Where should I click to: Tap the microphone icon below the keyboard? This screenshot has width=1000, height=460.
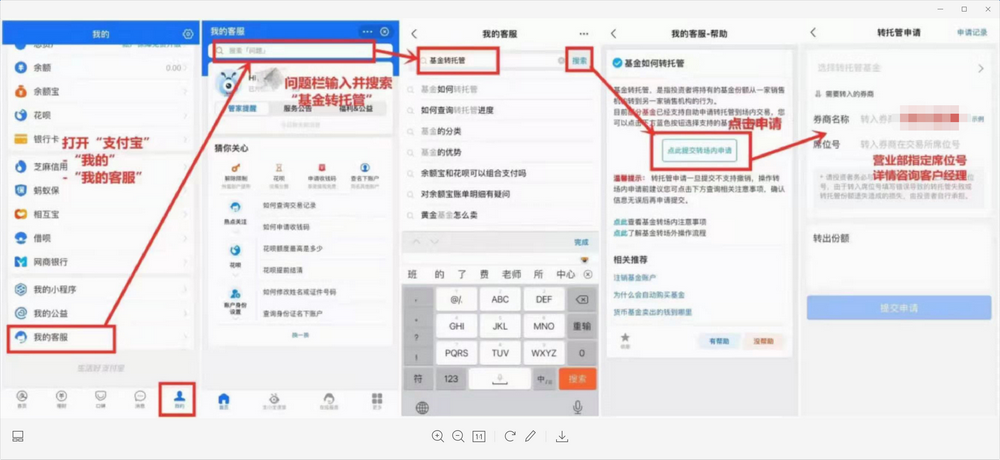click(578, 406)
